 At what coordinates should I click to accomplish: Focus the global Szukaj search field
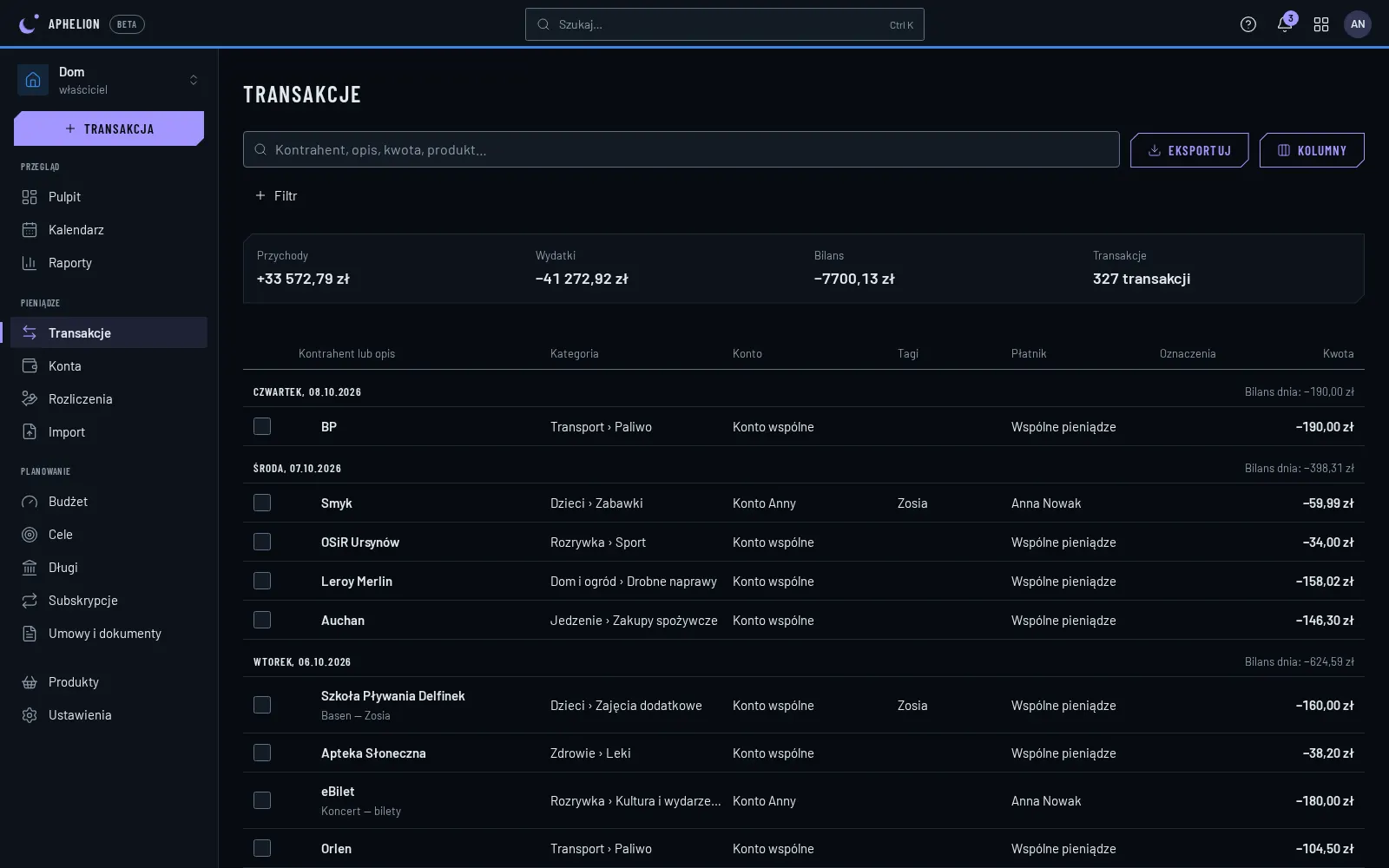(725, 24)
